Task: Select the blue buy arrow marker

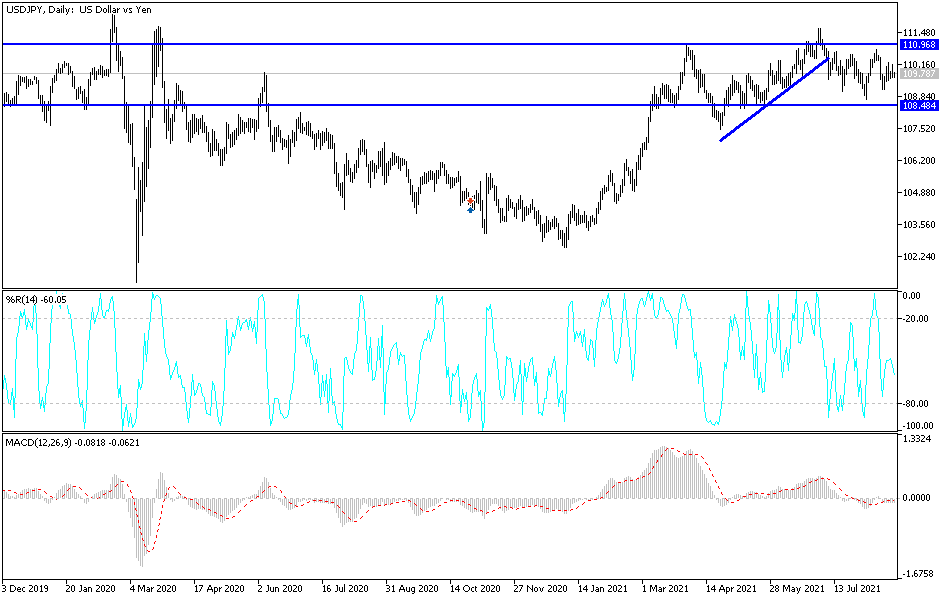Action: click(470, 210)
